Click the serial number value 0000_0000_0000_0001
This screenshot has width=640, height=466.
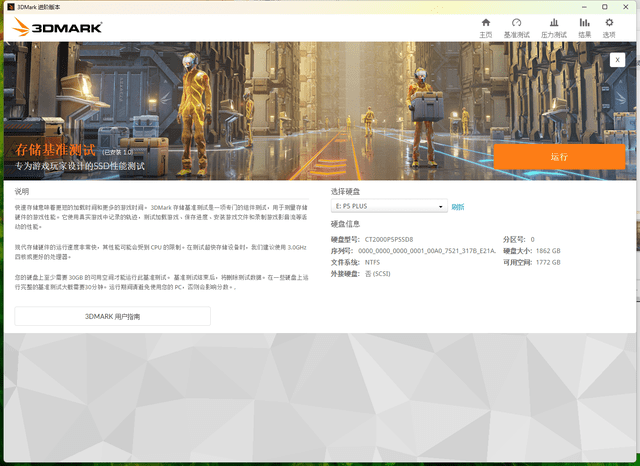click(427, 251)
